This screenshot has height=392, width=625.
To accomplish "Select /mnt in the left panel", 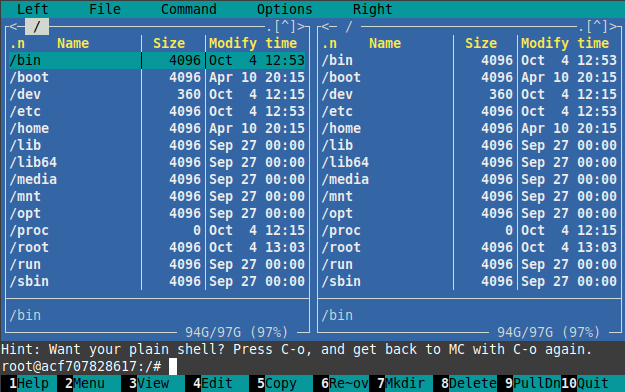I will (157, 196).
